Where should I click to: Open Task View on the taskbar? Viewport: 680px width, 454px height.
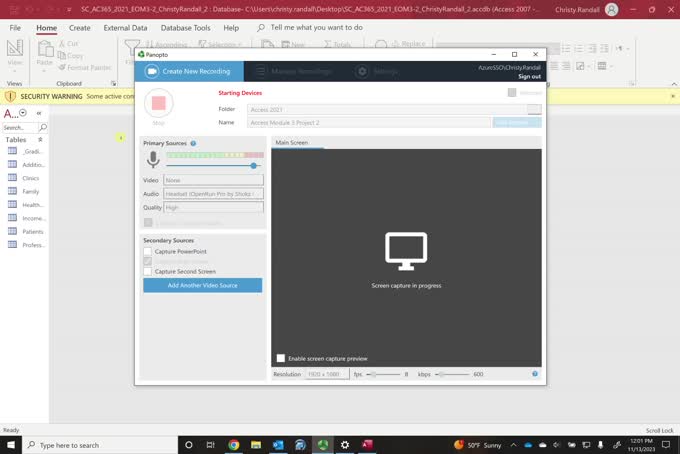click(x=211, y=445)
